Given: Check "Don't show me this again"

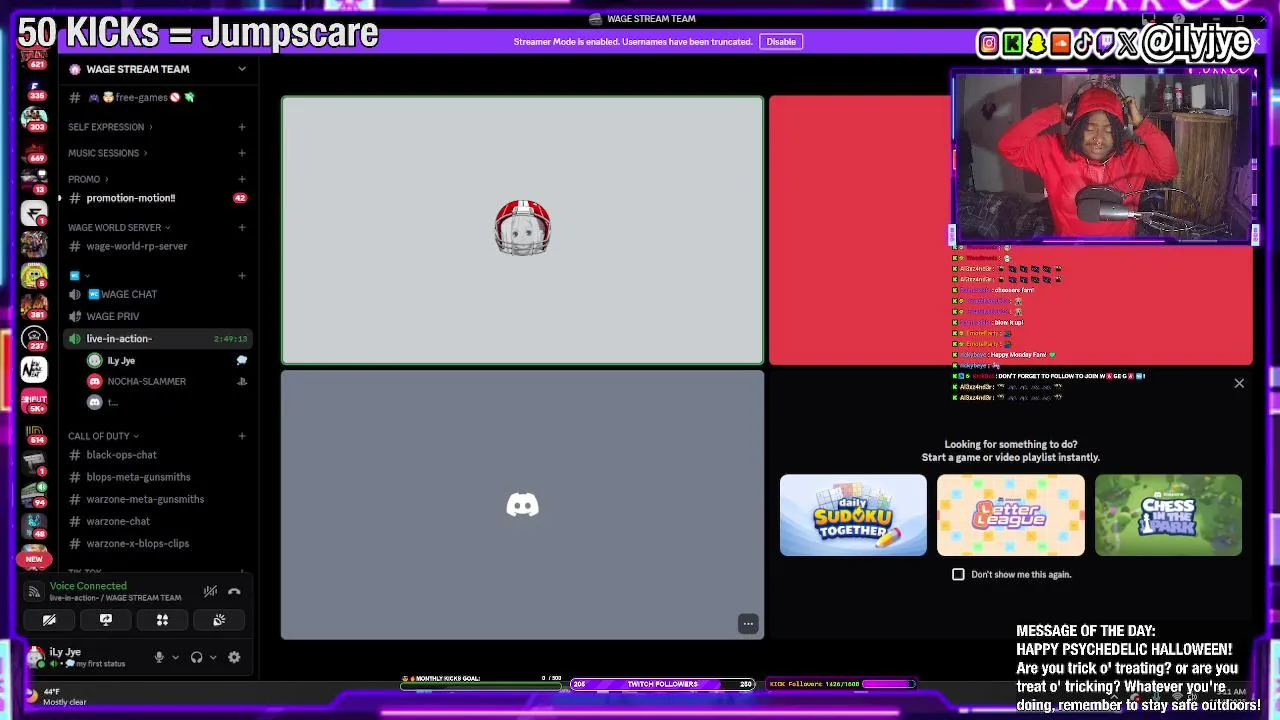Looking at the screenshot, I should click(x=958, y=574).
